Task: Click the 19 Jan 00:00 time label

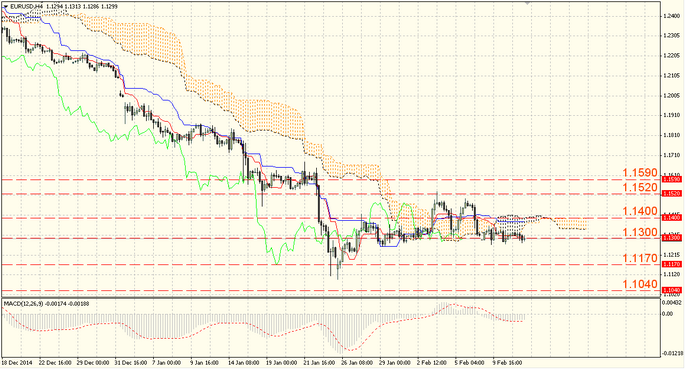Action: point(282,363)
